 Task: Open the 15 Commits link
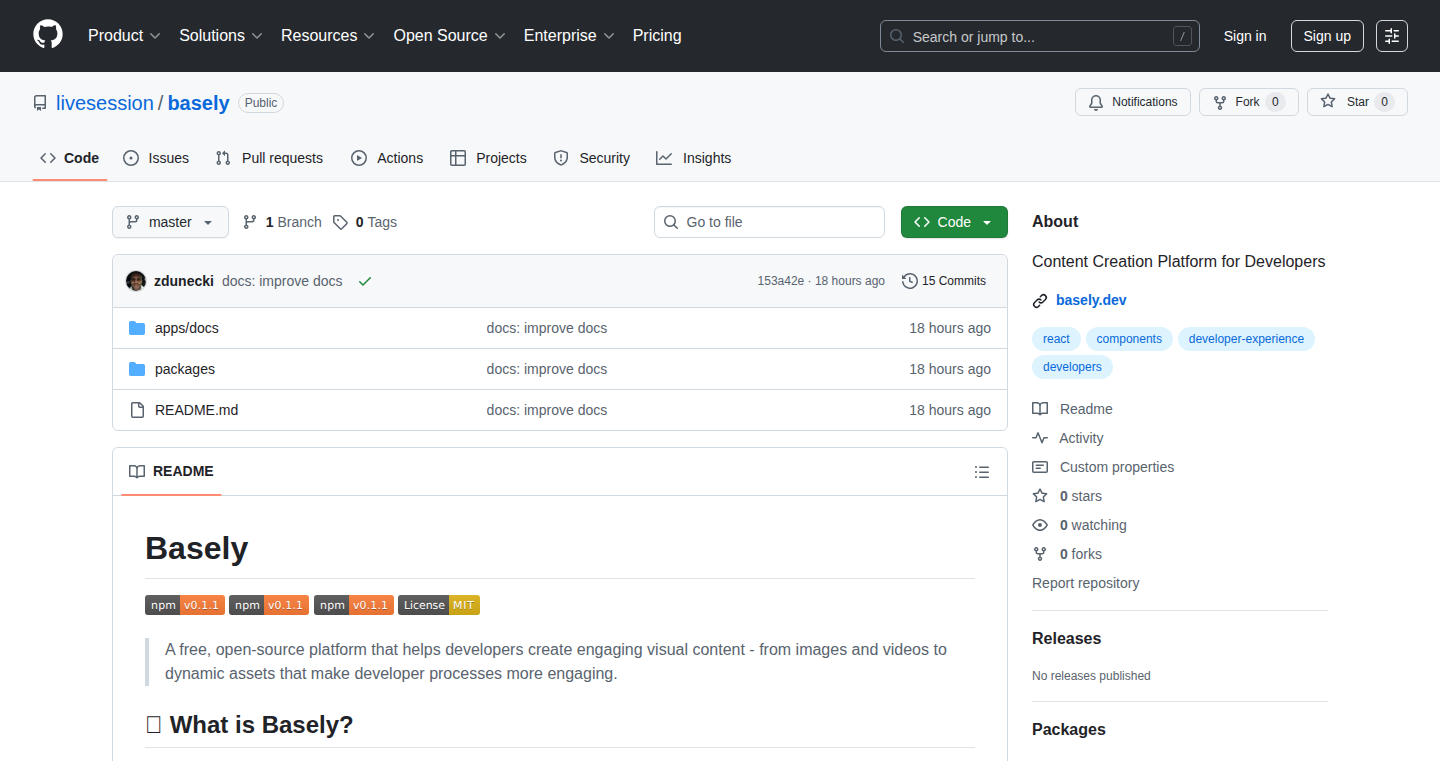point(944,281)
